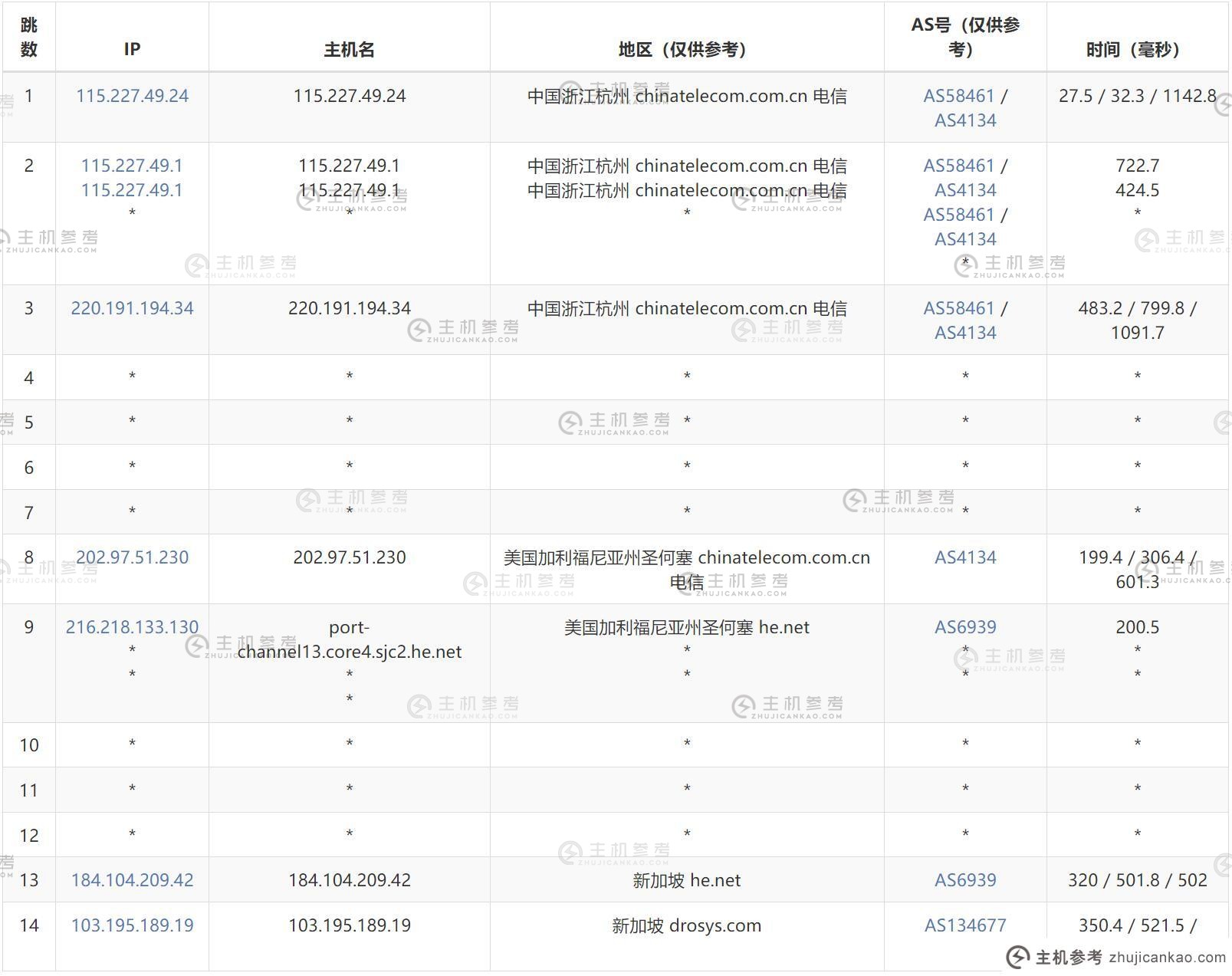
Task: Open the 216.218.133.130 IP link
Action: tap(132, 627)
